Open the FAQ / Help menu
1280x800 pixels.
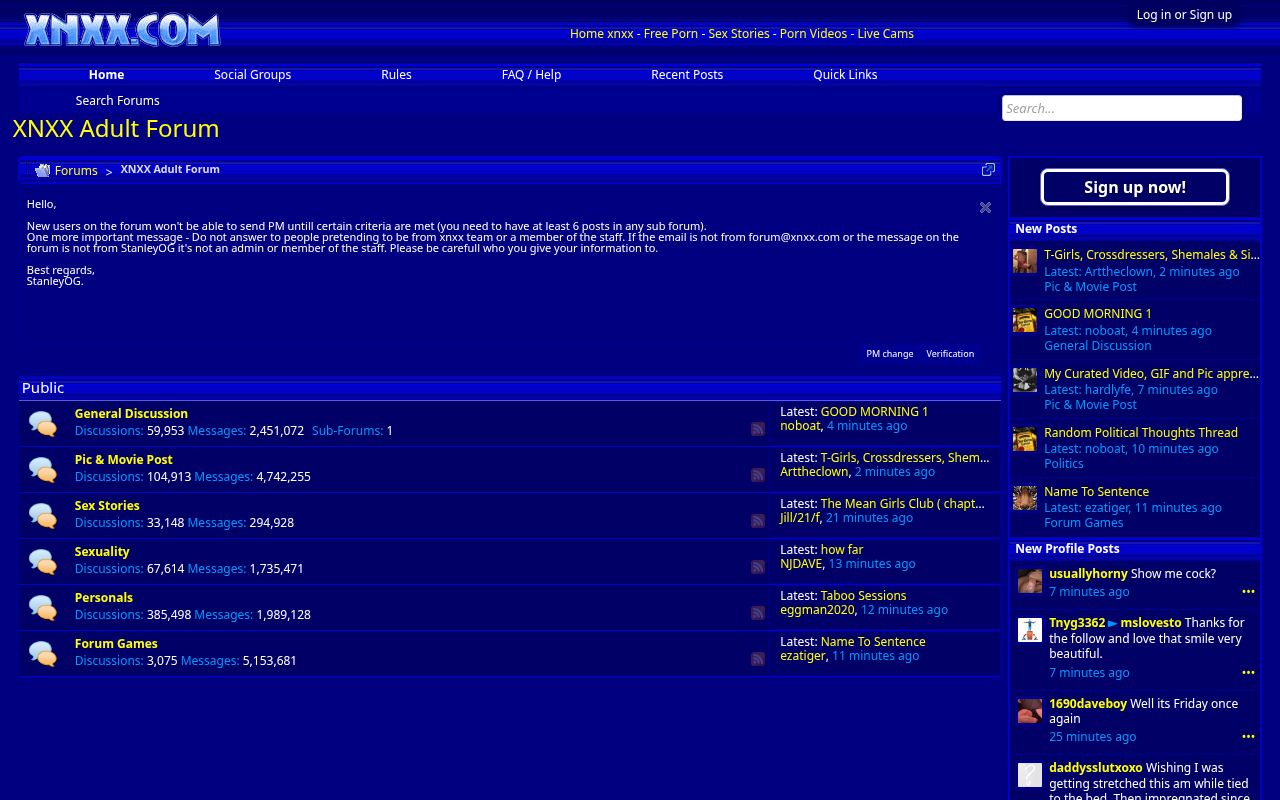[531, 74]
